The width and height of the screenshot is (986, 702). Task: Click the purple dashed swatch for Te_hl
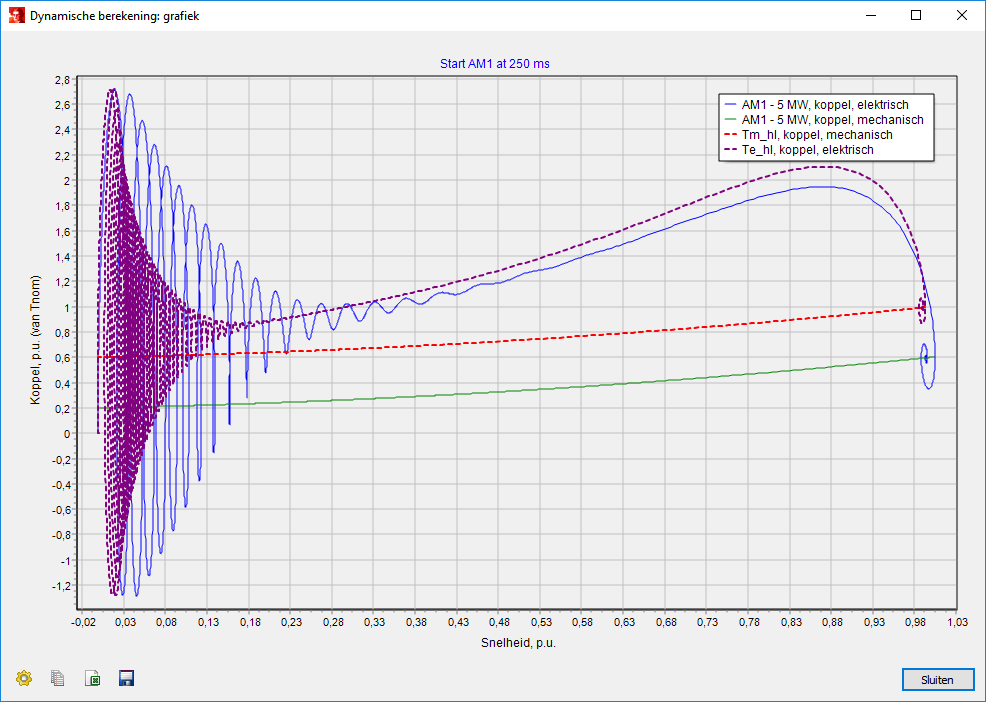click(x=729, y=150)
